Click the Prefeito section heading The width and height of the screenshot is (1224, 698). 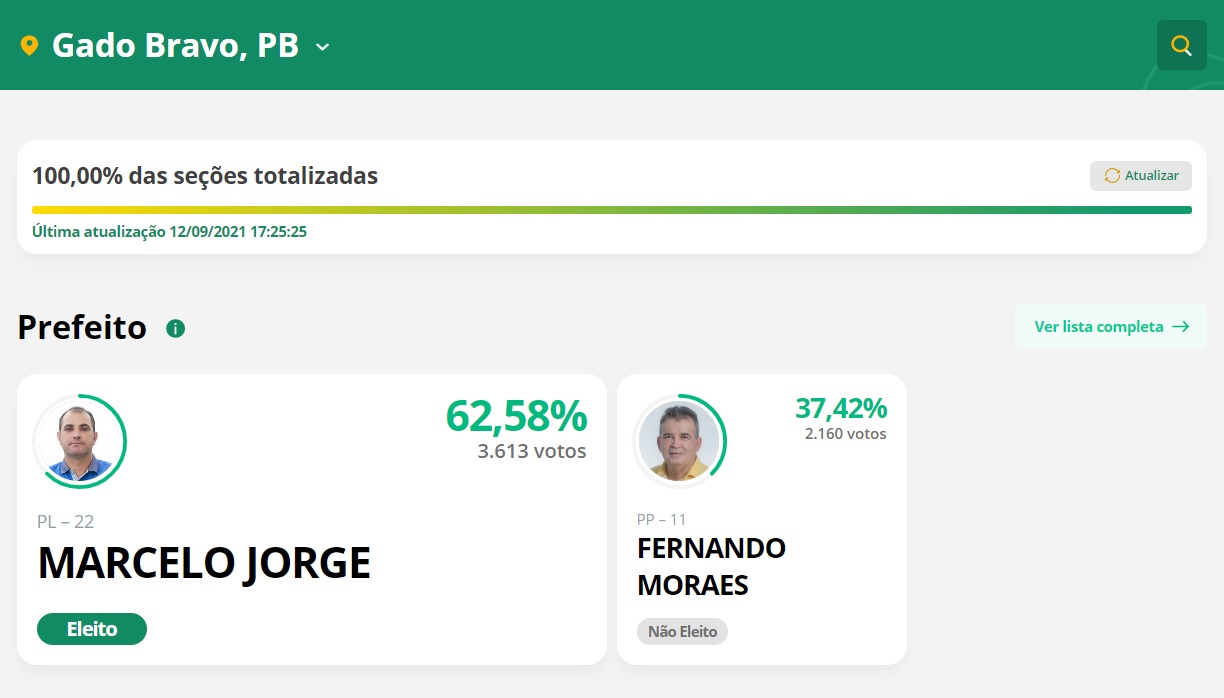click(x=82, y=327)
